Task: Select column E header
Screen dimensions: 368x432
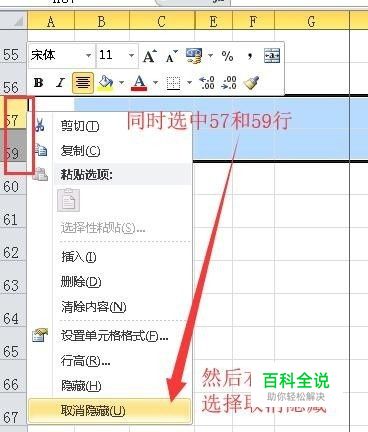Action: 213,22
